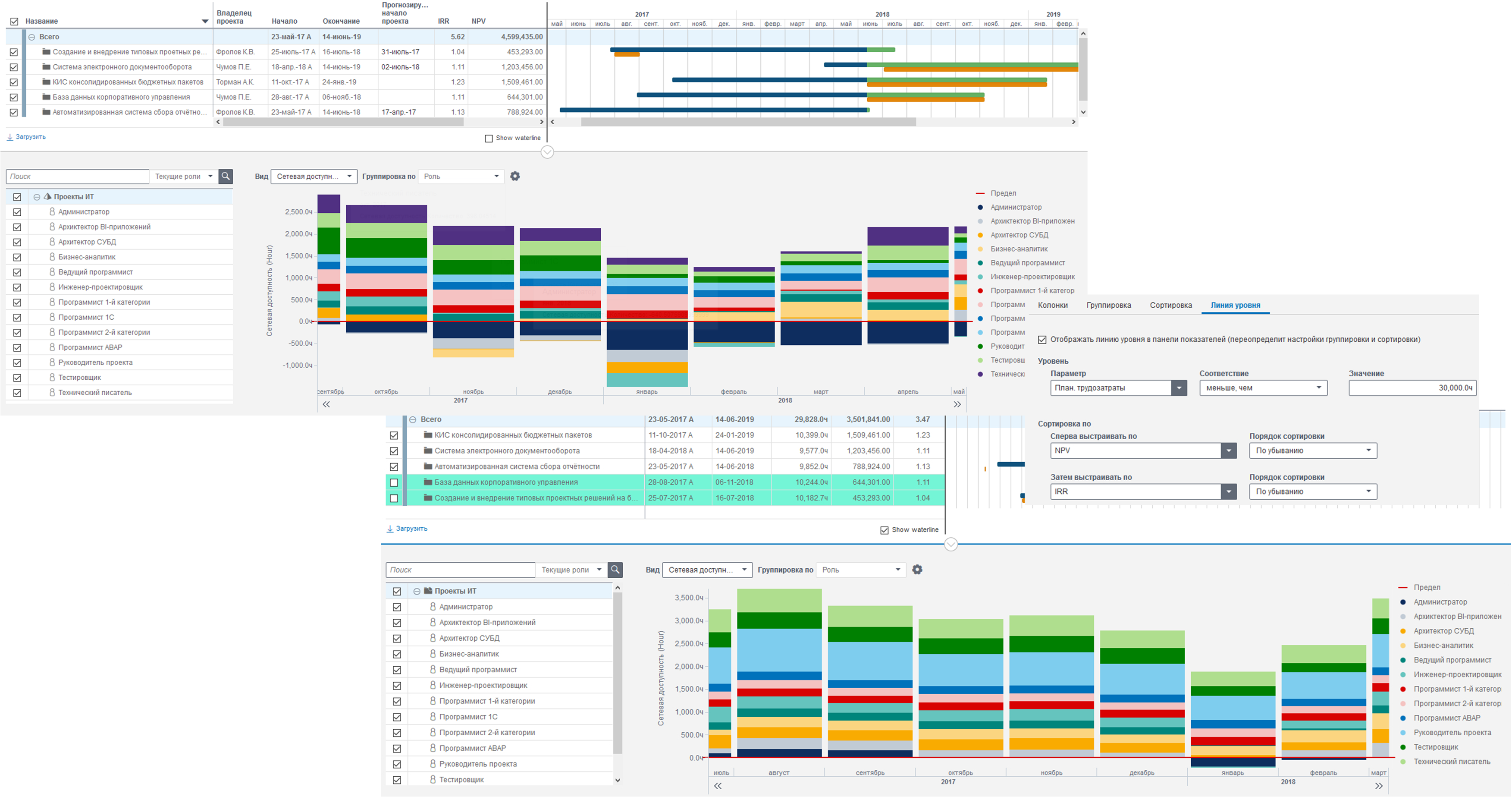The image size is (1512, 797).
Task: Click the lower search magnifier button
Action: [615, 570]
